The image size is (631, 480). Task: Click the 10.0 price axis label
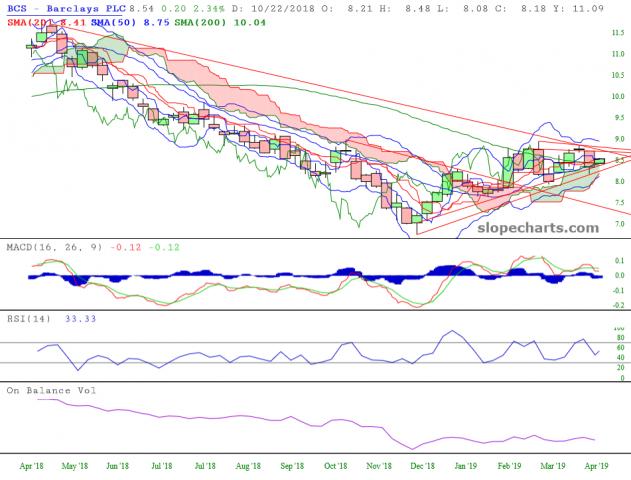618,96
